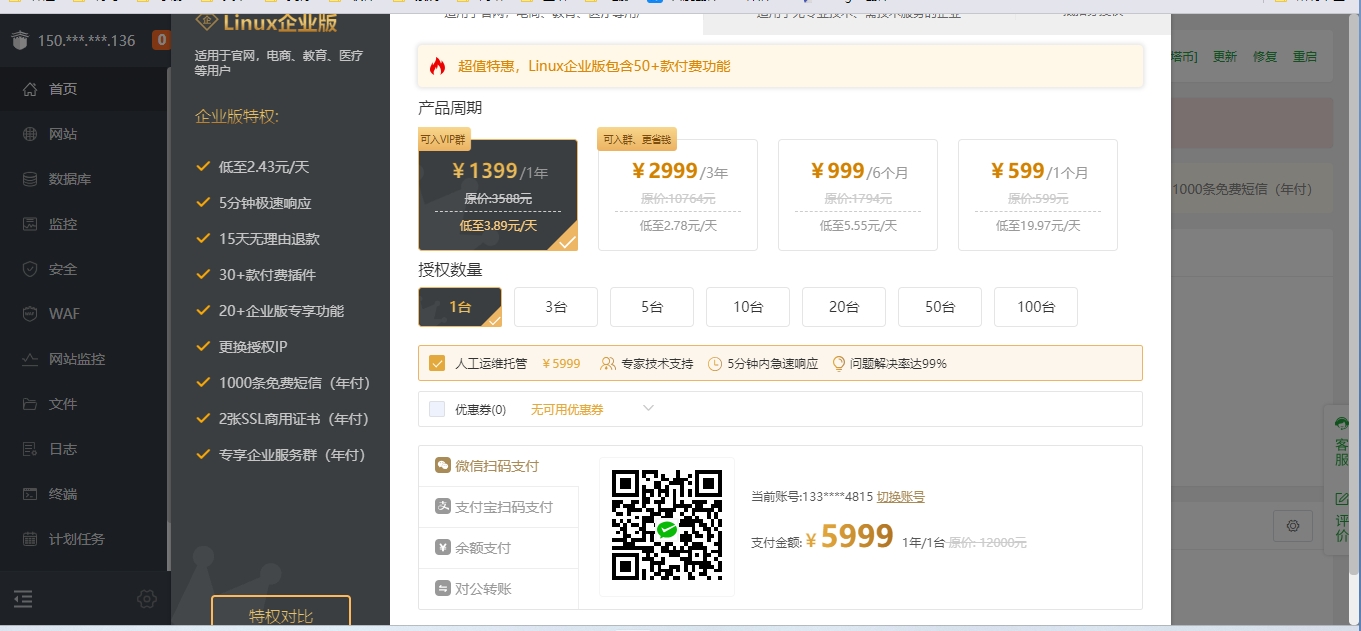Choose 10台 authorization quantity
The image size is (1361, 631).
pyautogui.click(x=748, y=307)
